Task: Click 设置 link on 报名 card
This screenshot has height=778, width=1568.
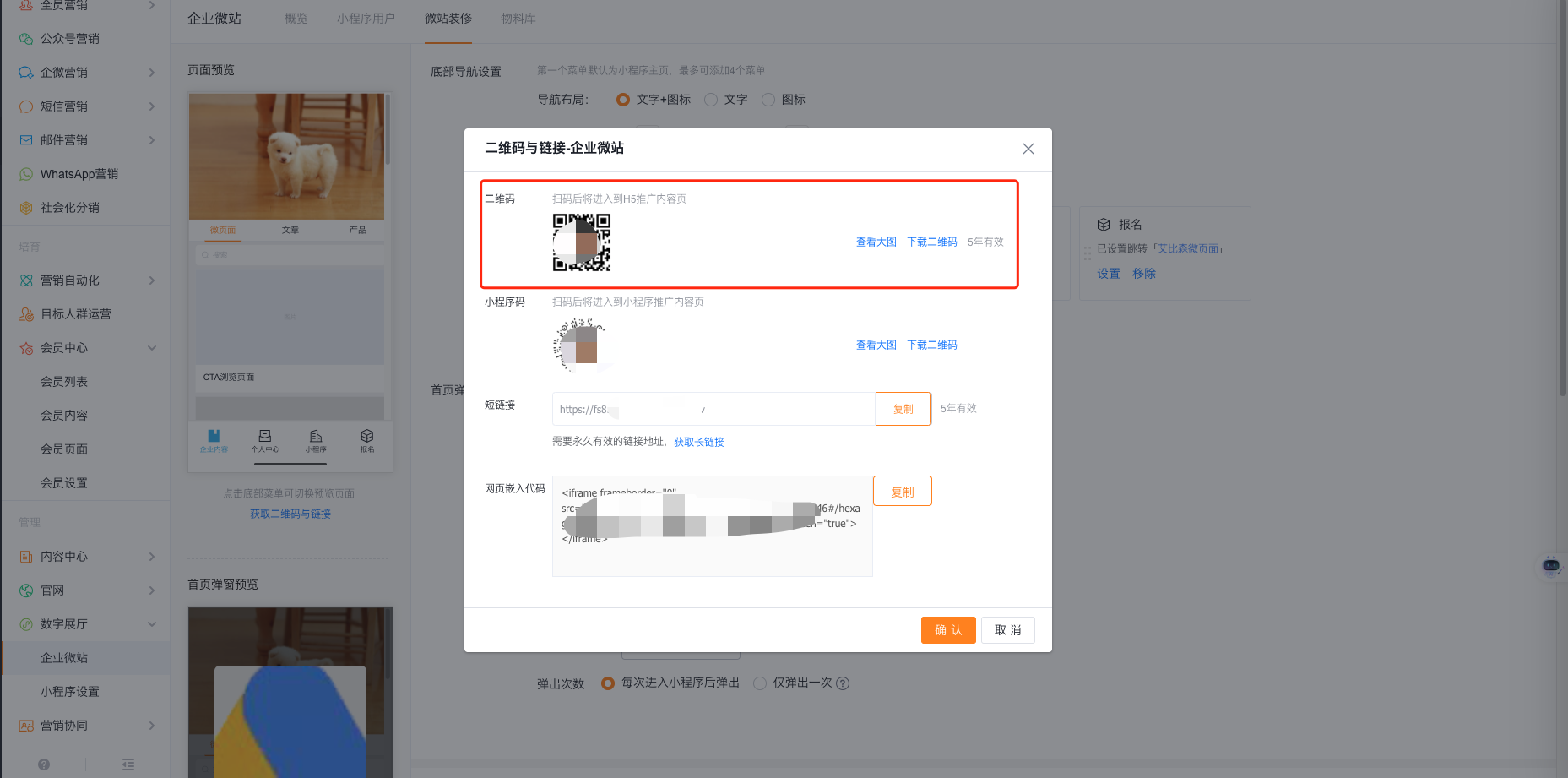Action: pos(1109,274)
